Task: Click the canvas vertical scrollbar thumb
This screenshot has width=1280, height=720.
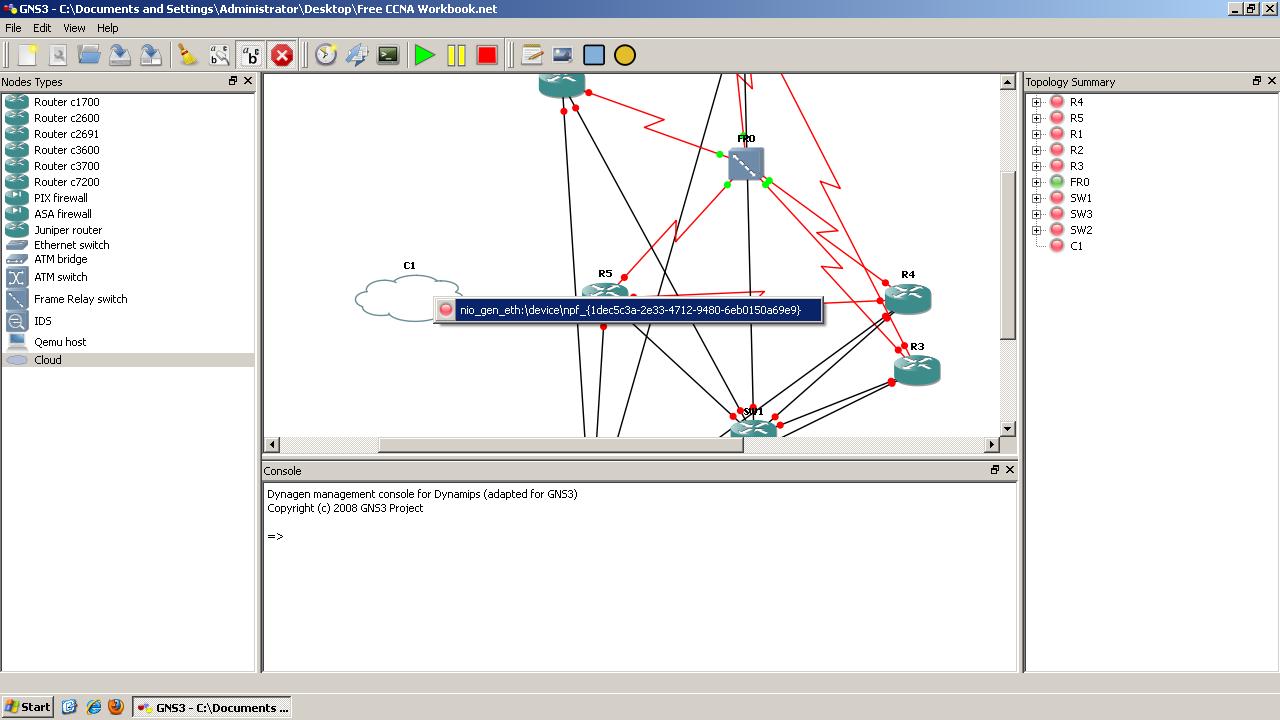Action: (1008, 255)
